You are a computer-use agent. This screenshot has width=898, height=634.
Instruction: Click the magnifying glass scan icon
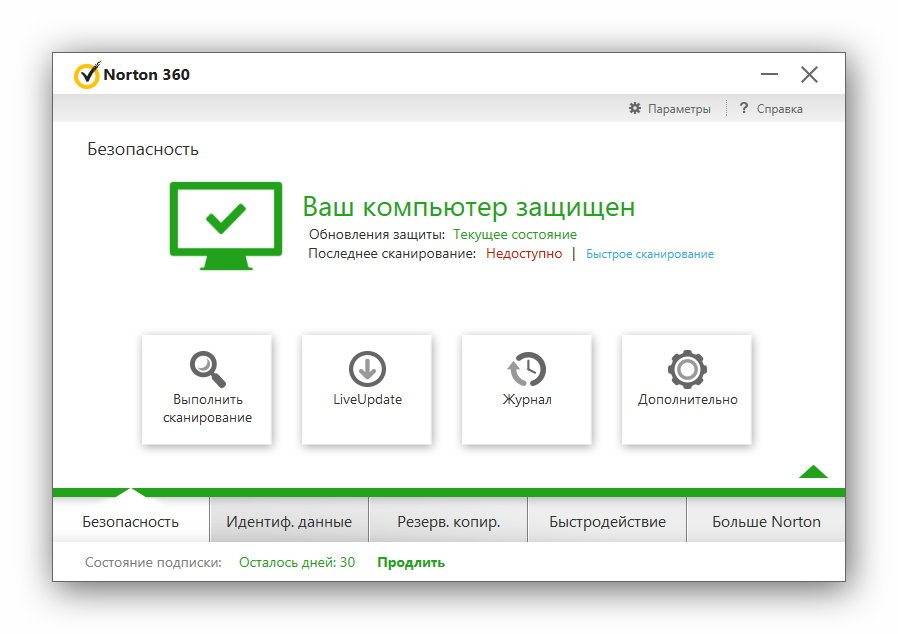(x=207, y=369)
